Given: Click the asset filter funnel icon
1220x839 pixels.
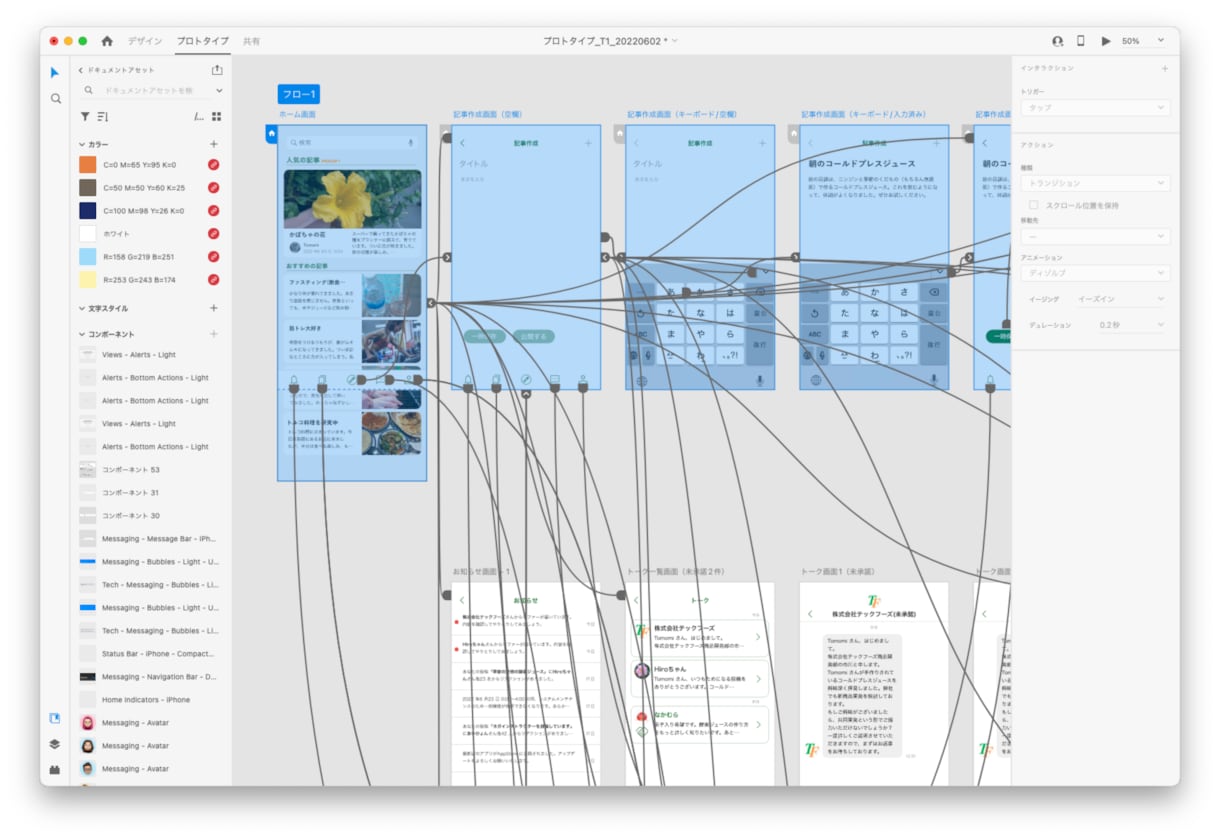Looking at the screenshot, I should click(x=85, y=117).
